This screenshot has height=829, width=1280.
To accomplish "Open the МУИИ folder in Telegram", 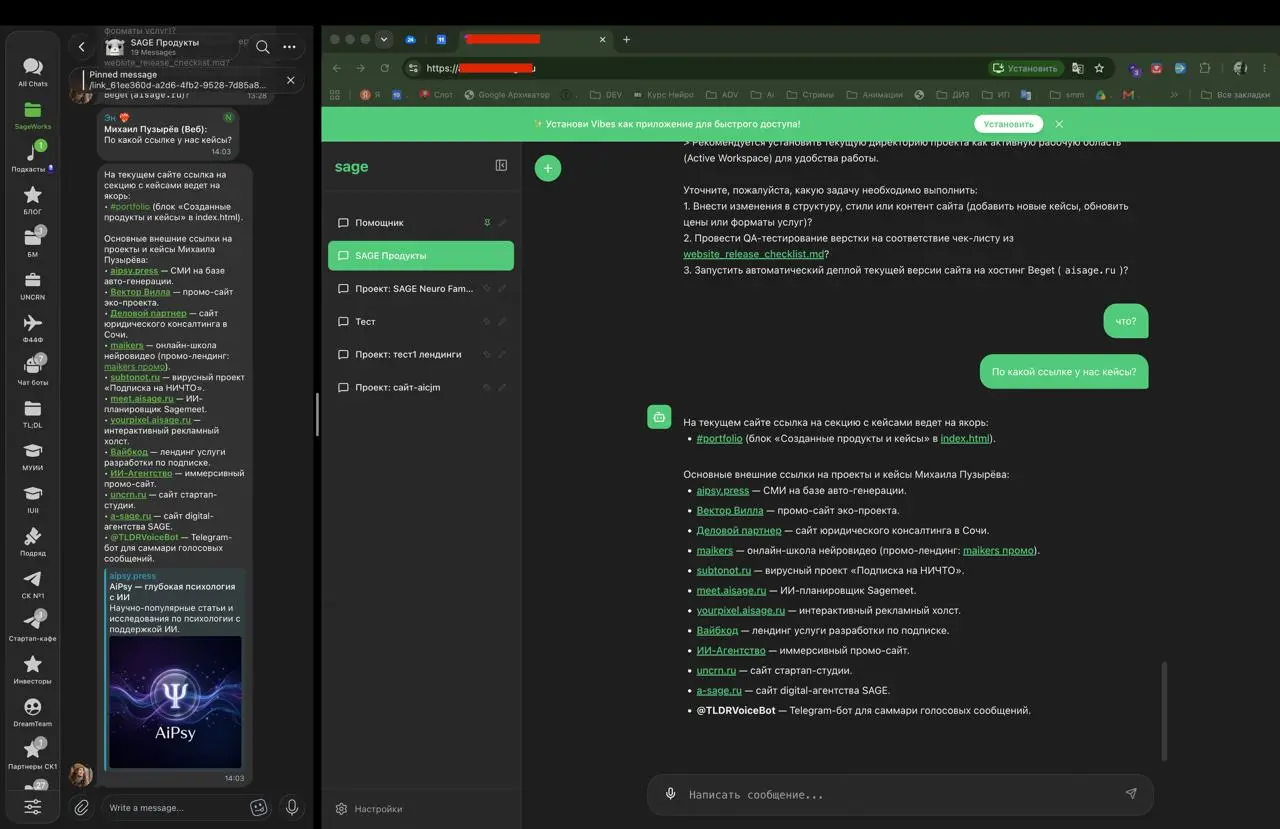I will [33, 456].
